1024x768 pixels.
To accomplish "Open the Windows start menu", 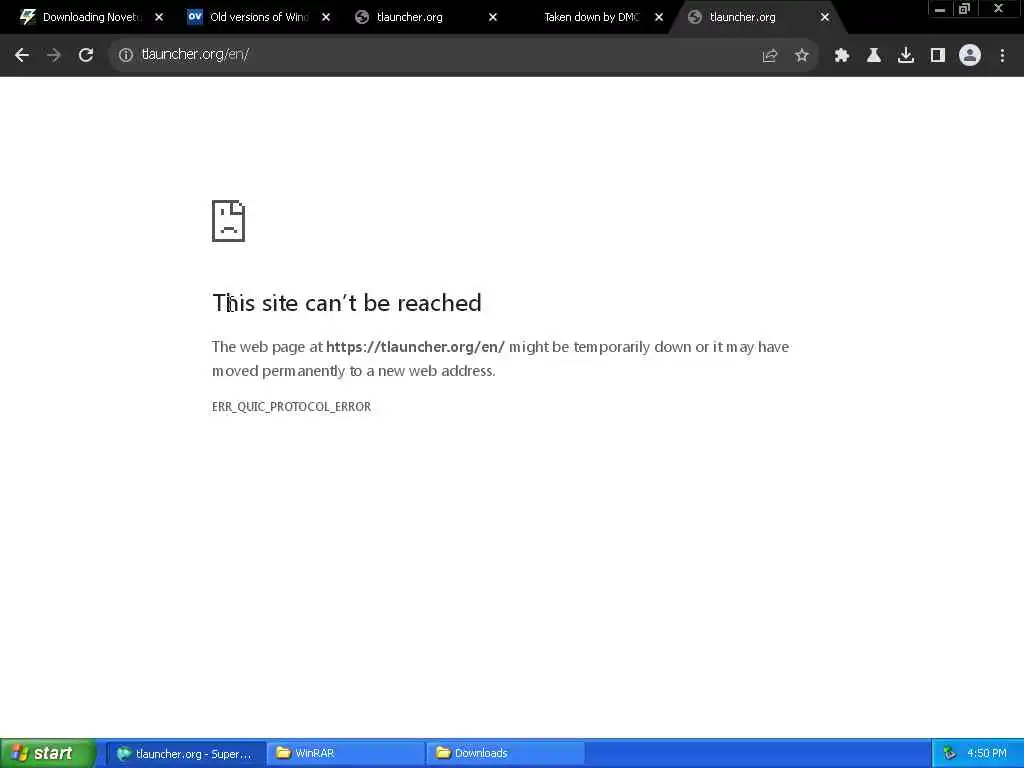I will click(48, 753).
